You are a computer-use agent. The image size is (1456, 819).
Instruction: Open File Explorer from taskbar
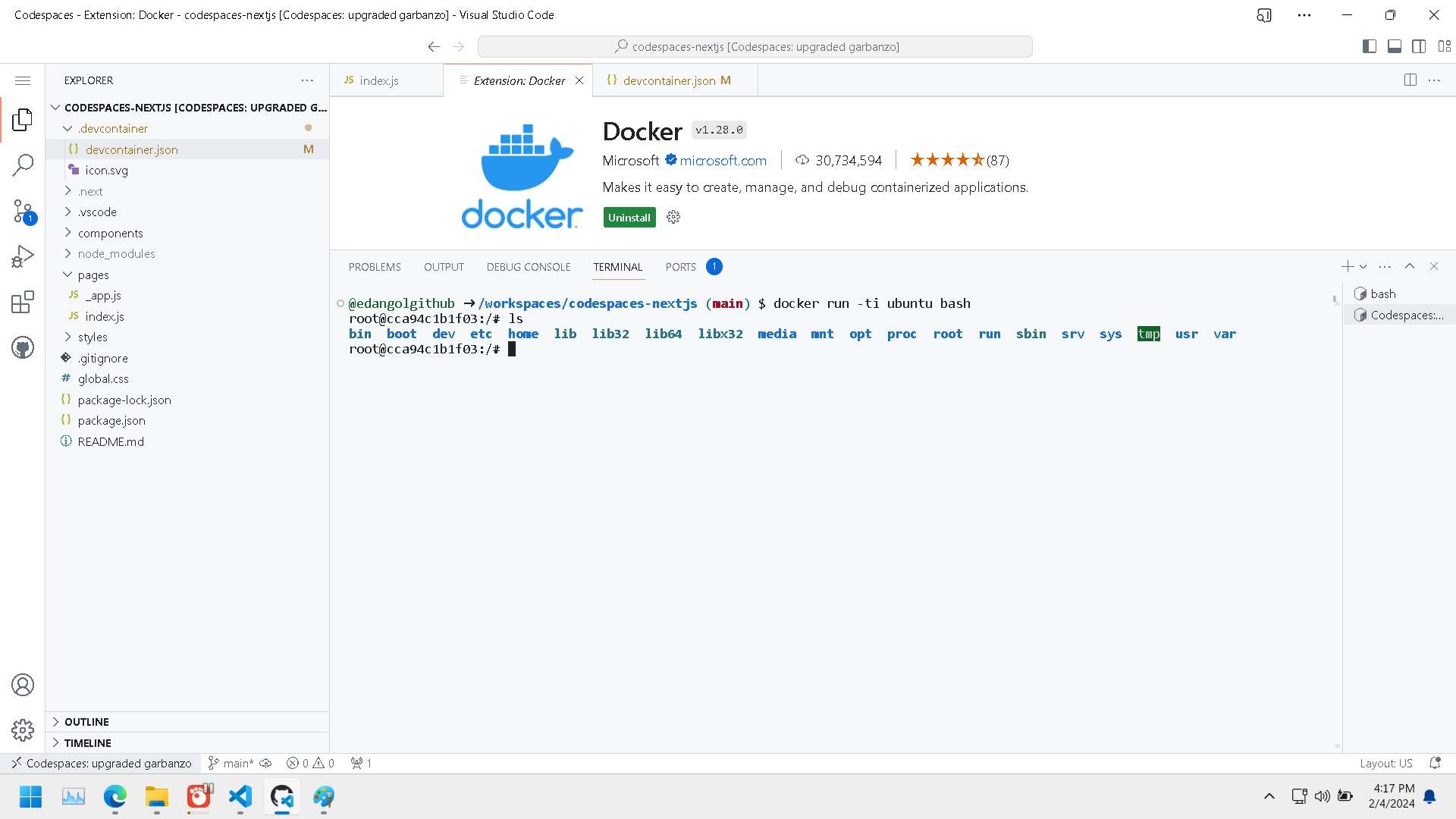[x=157, y=797]
